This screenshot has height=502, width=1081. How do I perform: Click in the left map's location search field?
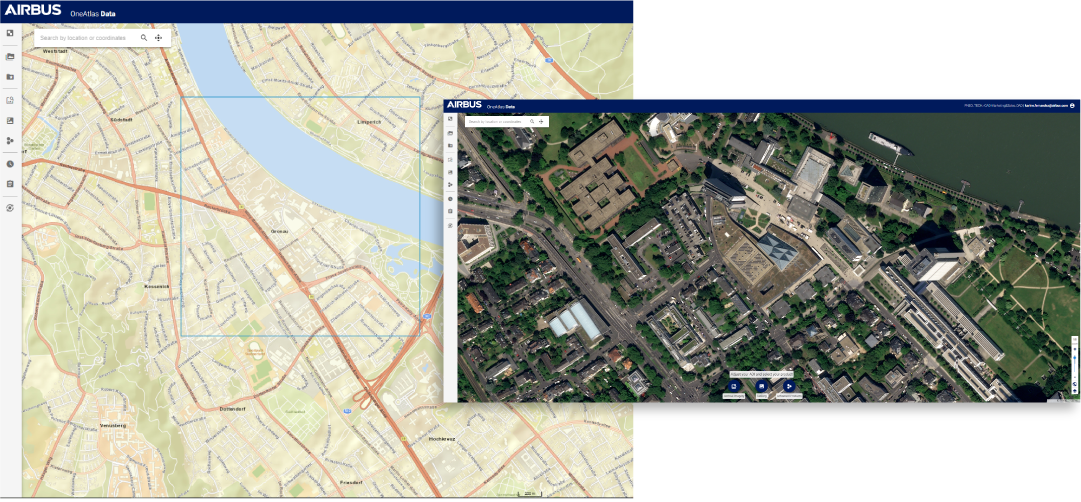tap(85, 38)
